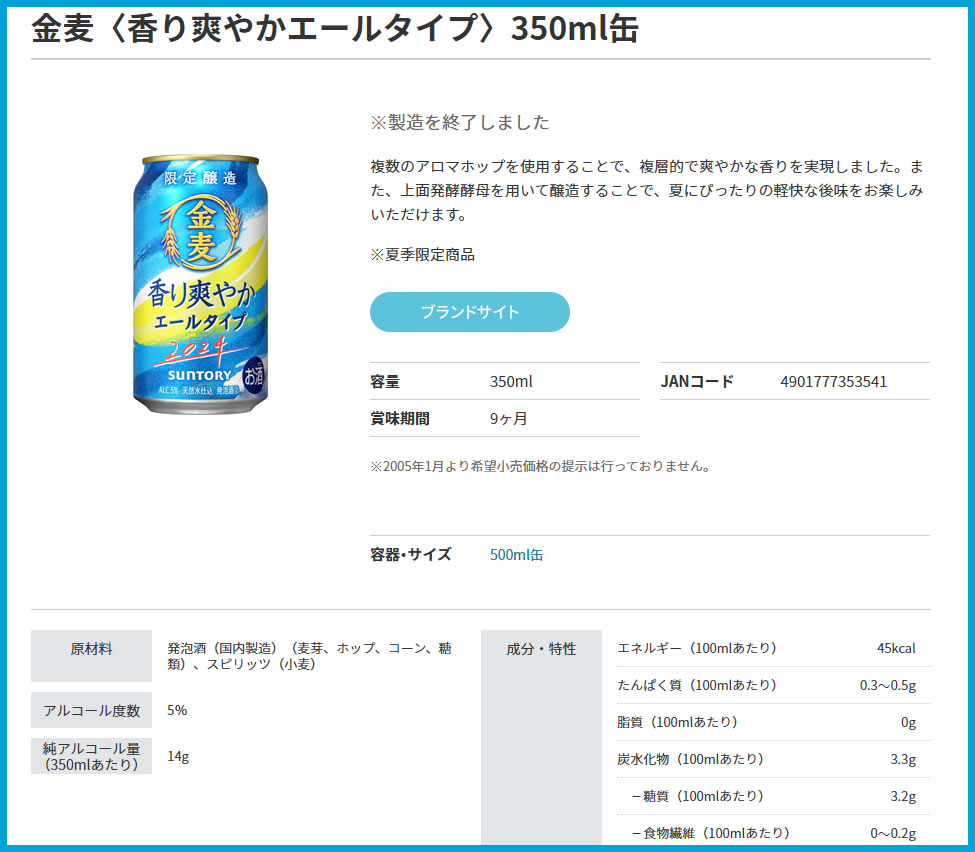Click the ※夏季限定商品 note

point(422,254)
